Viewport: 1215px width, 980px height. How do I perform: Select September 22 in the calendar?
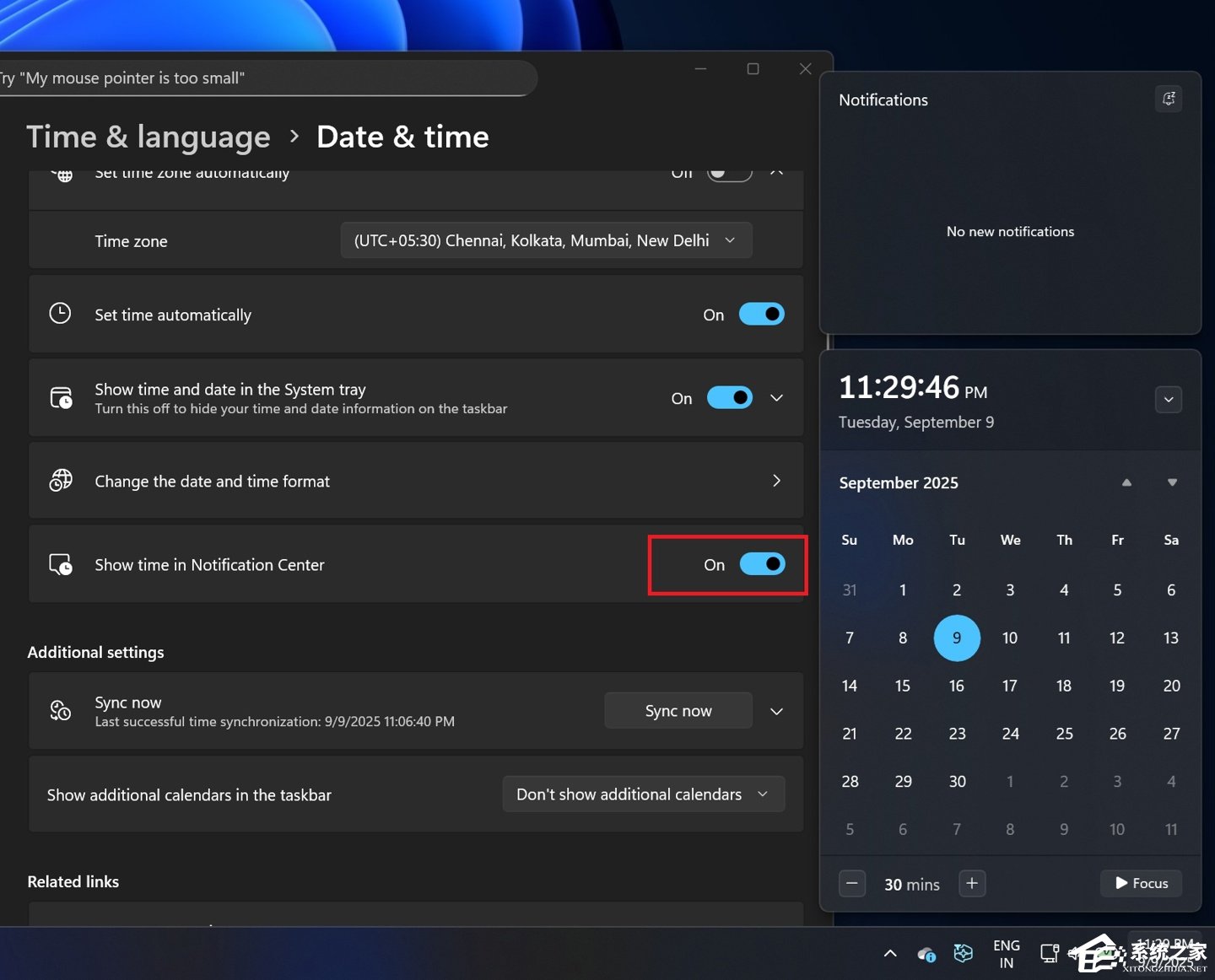903,734
